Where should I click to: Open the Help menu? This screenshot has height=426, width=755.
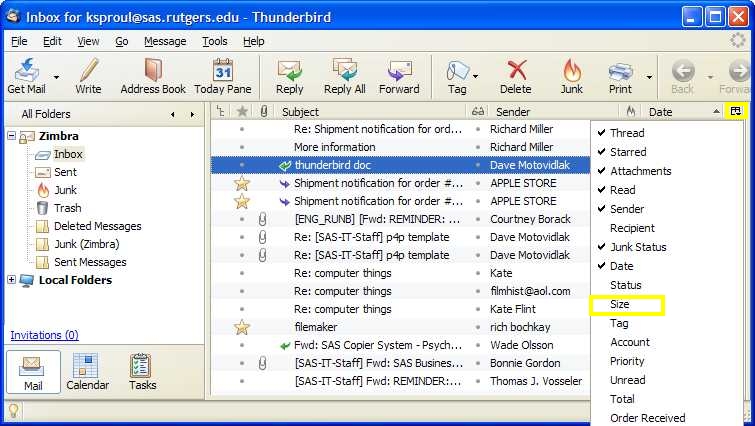[x=254, y=41]
